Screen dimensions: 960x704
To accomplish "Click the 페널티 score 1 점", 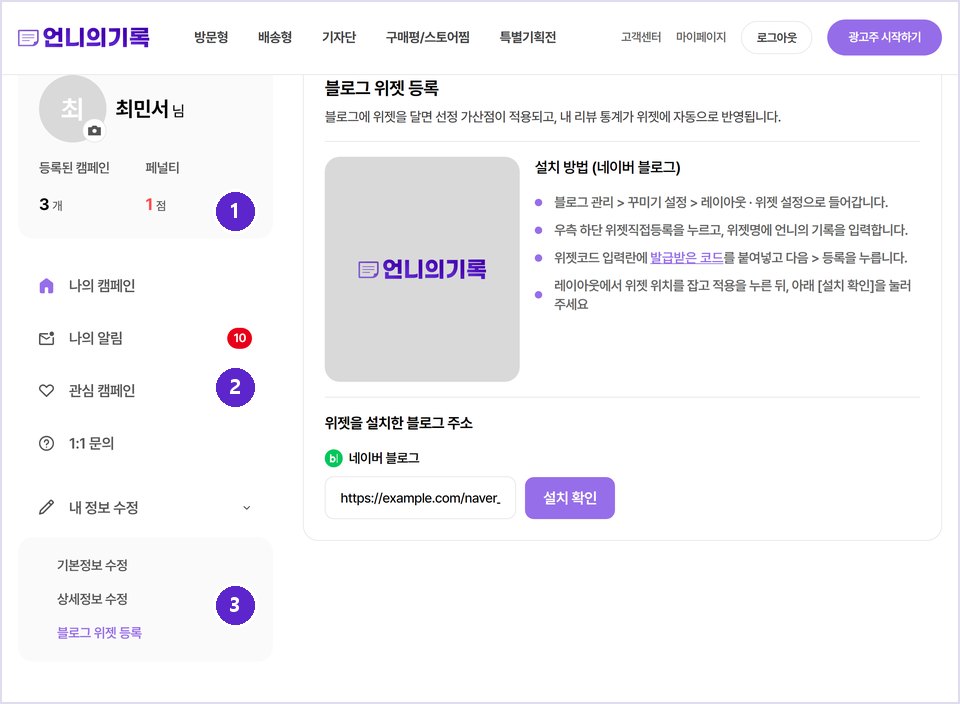I will (156, 204).
